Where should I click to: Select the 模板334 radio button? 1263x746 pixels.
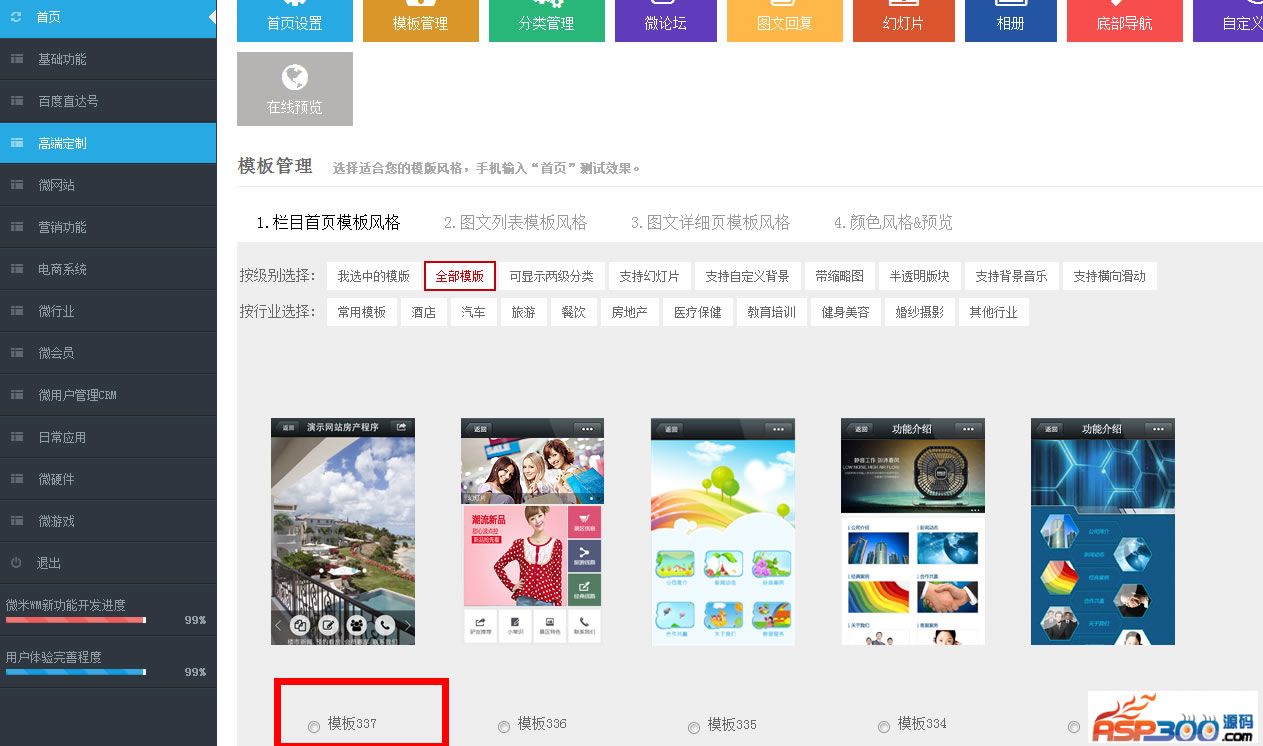[x=884, y=727]
